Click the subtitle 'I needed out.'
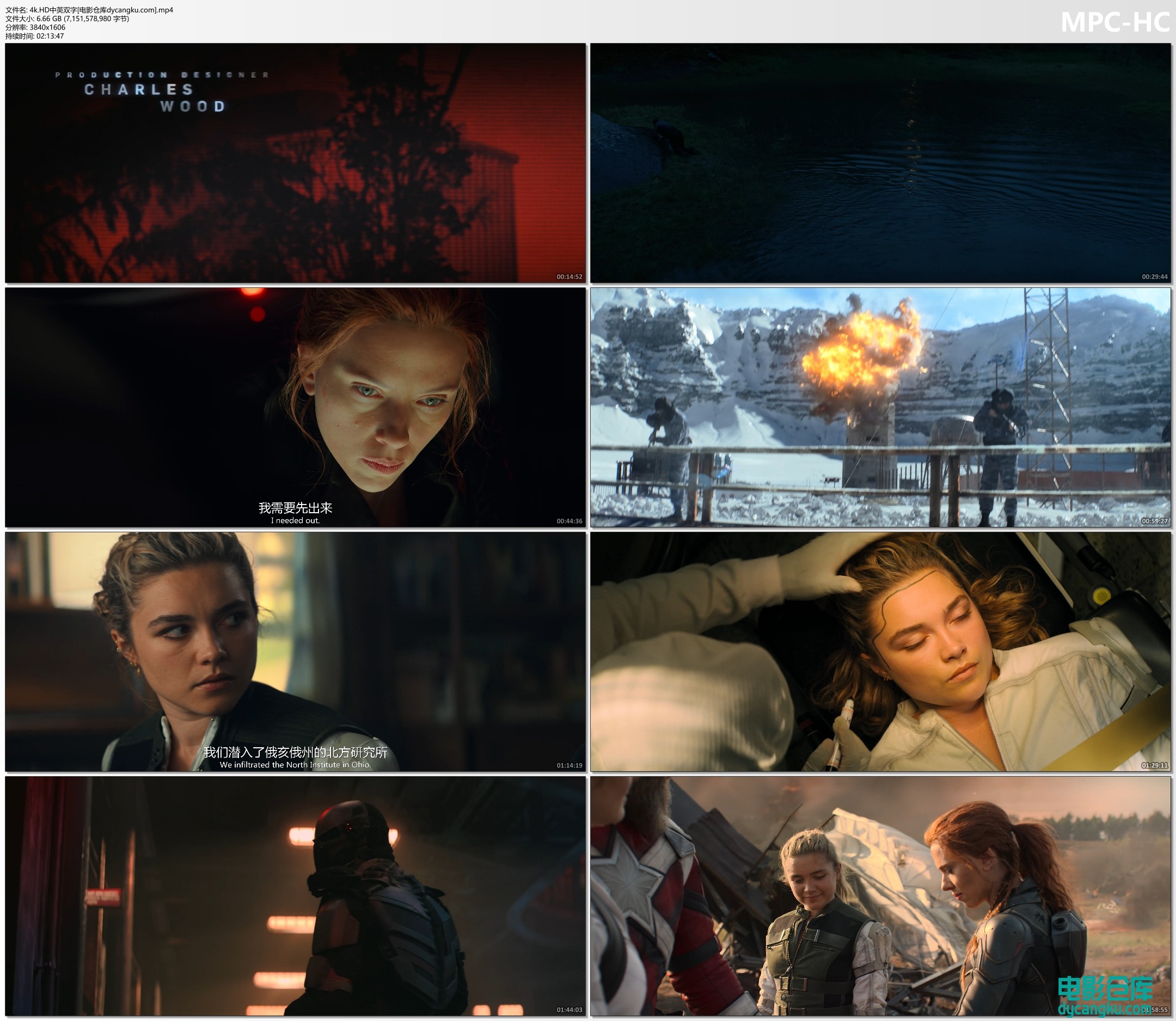The width and height of the screenshot is (1176, 1021). [x=295, y=520]
